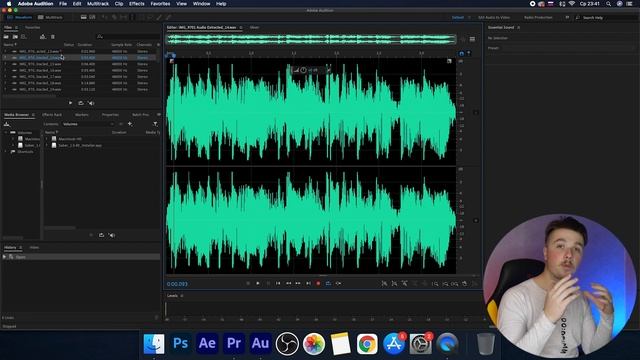Select Default workspace
Image resolution: width=640 pixels, height=360 pixels.
(458, 18)
